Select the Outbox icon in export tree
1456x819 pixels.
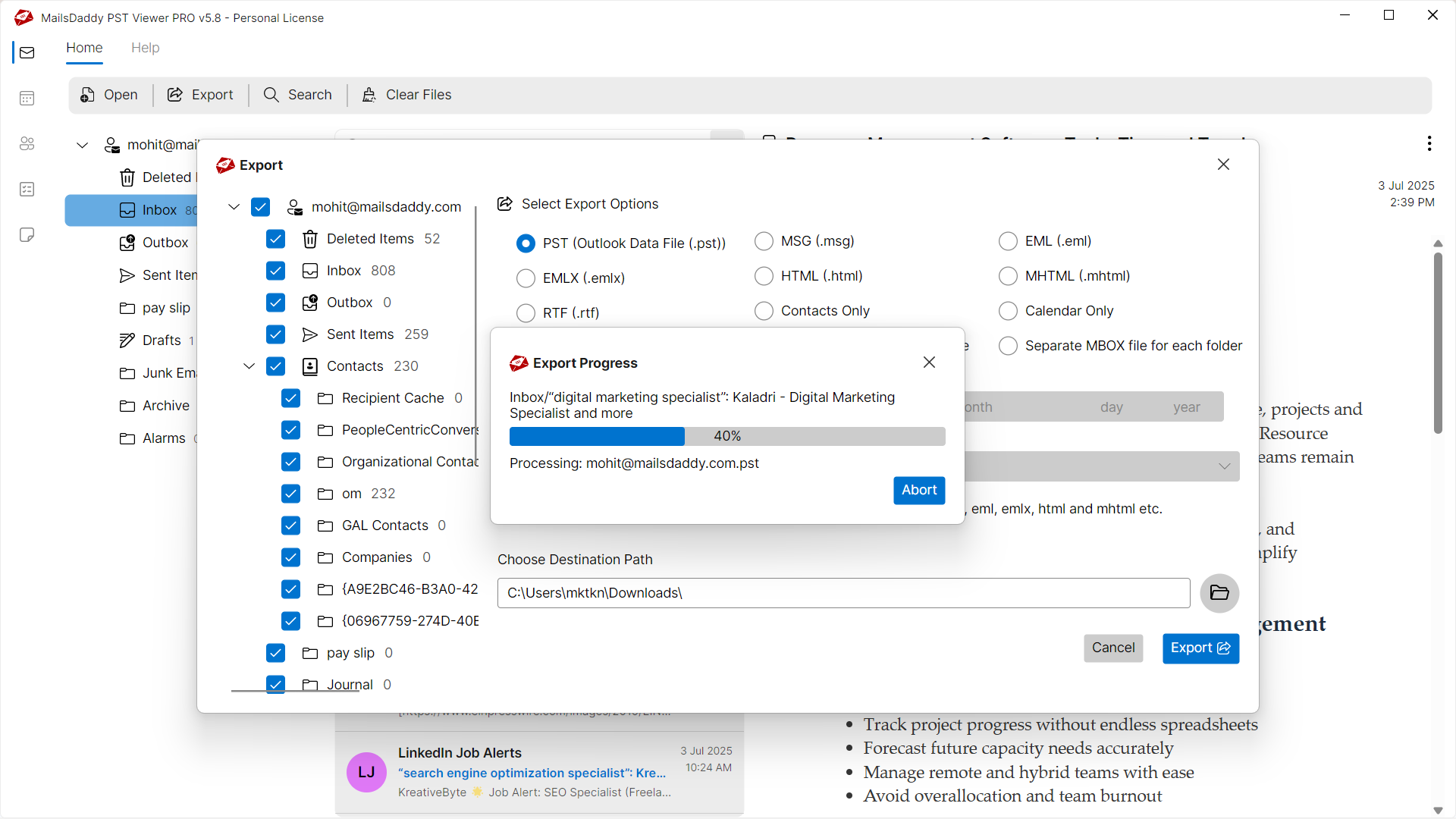(309, 303)
